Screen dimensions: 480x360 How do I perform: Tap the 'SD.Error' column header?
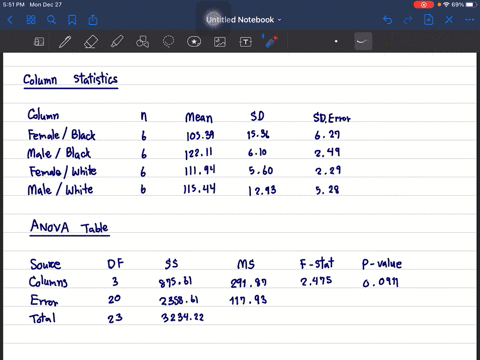coord(332,118)
